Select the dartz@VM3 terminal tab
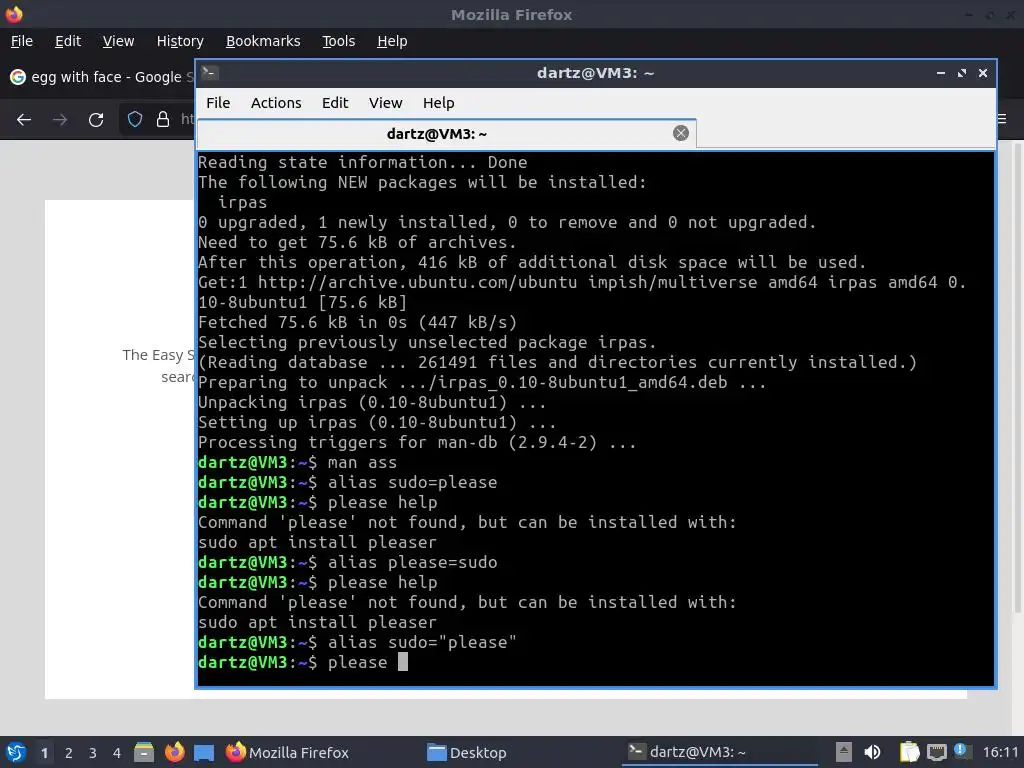The image size is (1024, 768). click(446, 134)
